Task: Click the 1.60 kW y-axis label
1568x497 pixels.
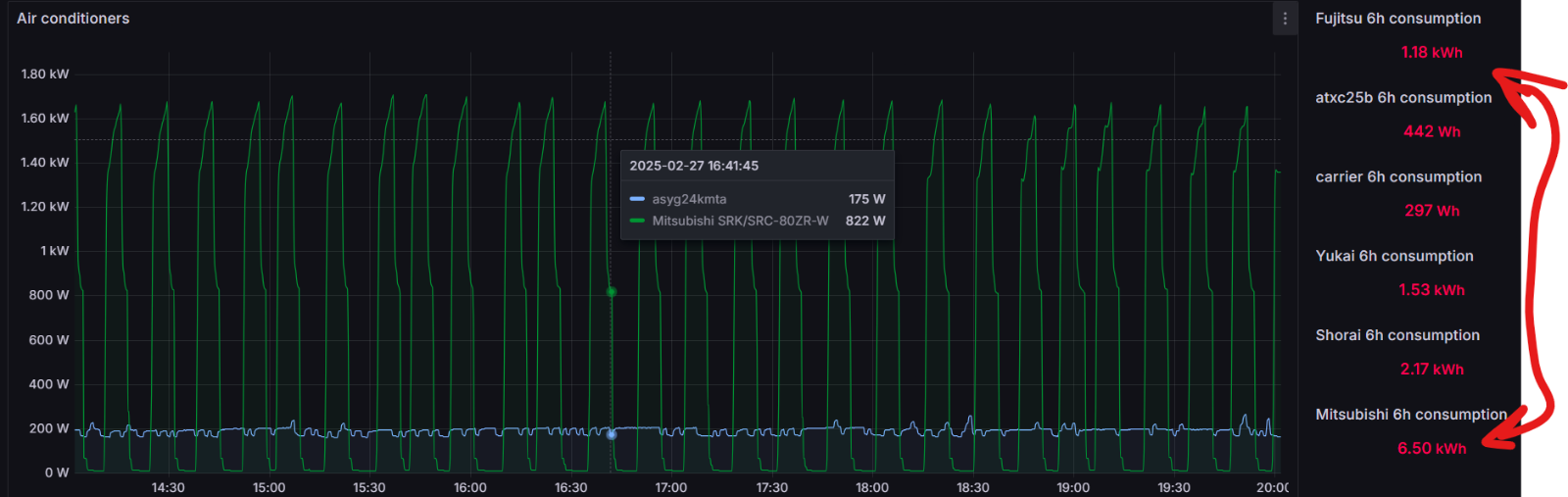Action: coord(45,118)
